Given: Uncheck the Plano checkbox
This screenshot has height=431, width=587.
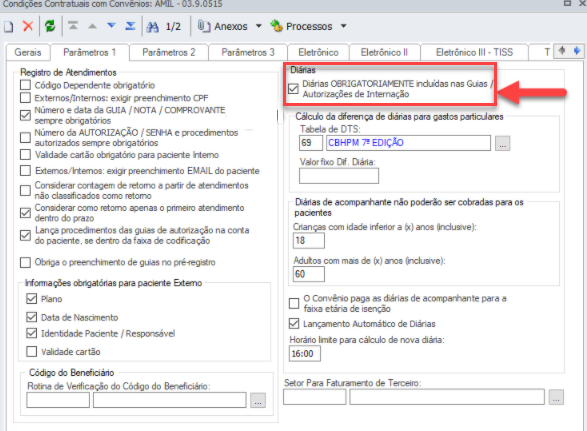Looking at the screenshot, I should 32,299.
